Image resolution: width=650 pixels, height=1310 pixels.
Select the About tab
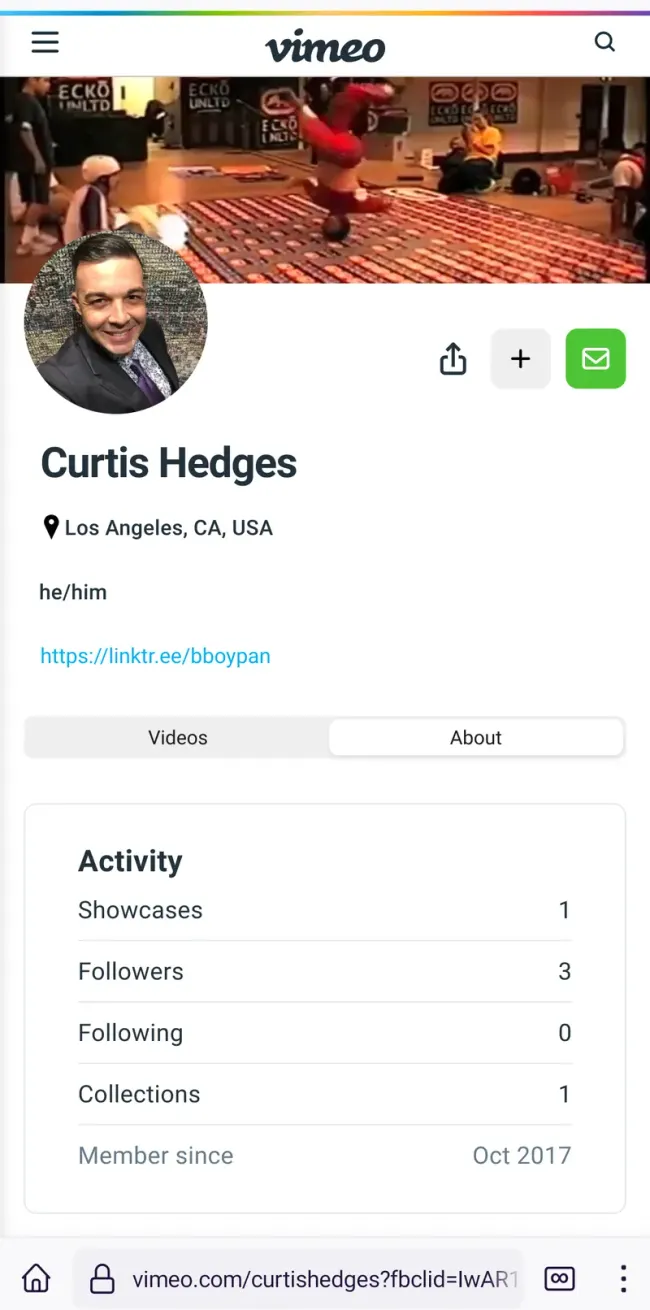click(x=476, y=738)
